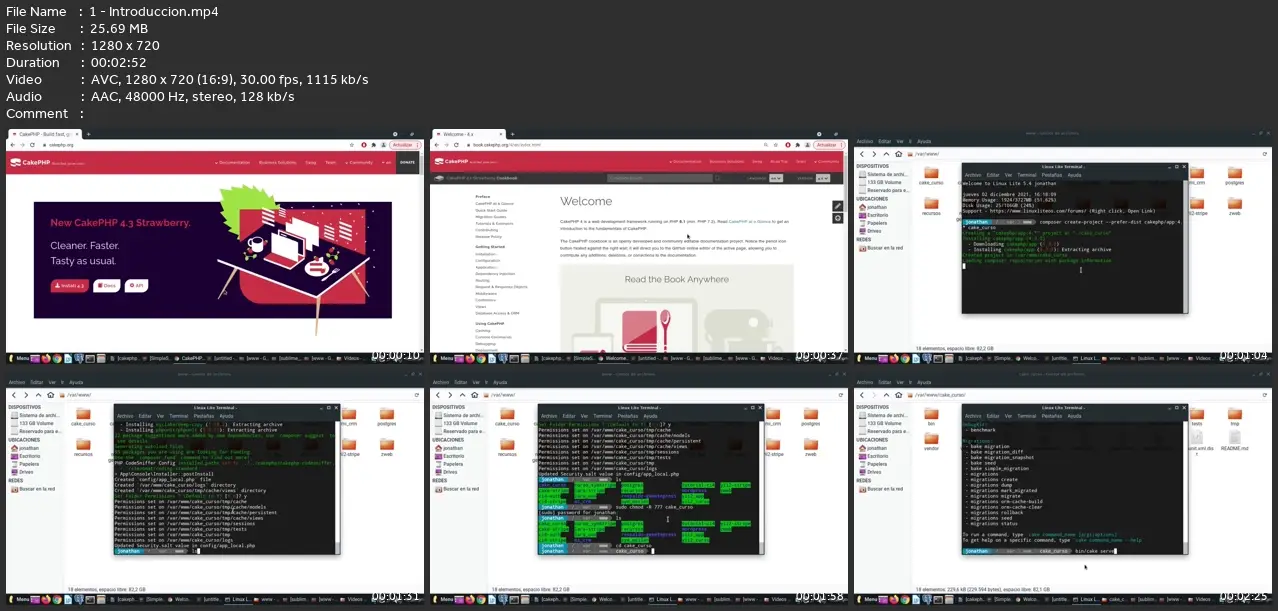
Task: Click the file size value 25.69 MB
Action: [x=119, y=28]
